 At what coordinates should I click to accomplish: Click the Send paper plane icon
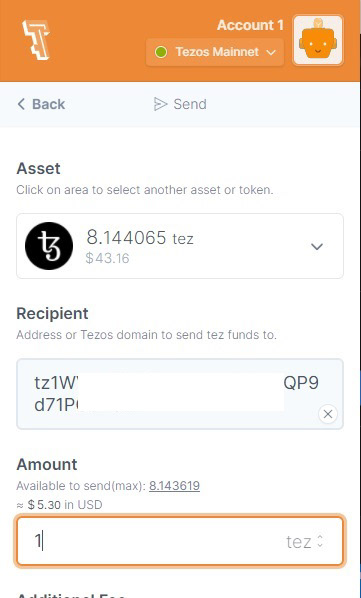(160, 104)
